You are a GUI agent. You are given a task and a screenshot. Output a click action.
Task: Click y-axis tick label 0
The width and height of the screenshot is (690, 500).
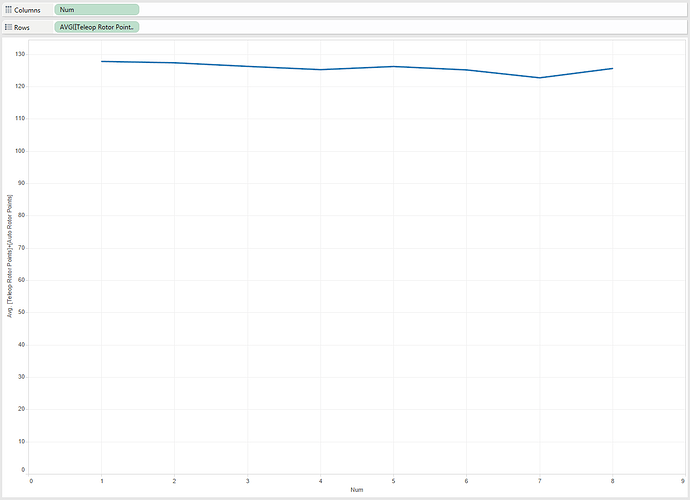[23, 470]
